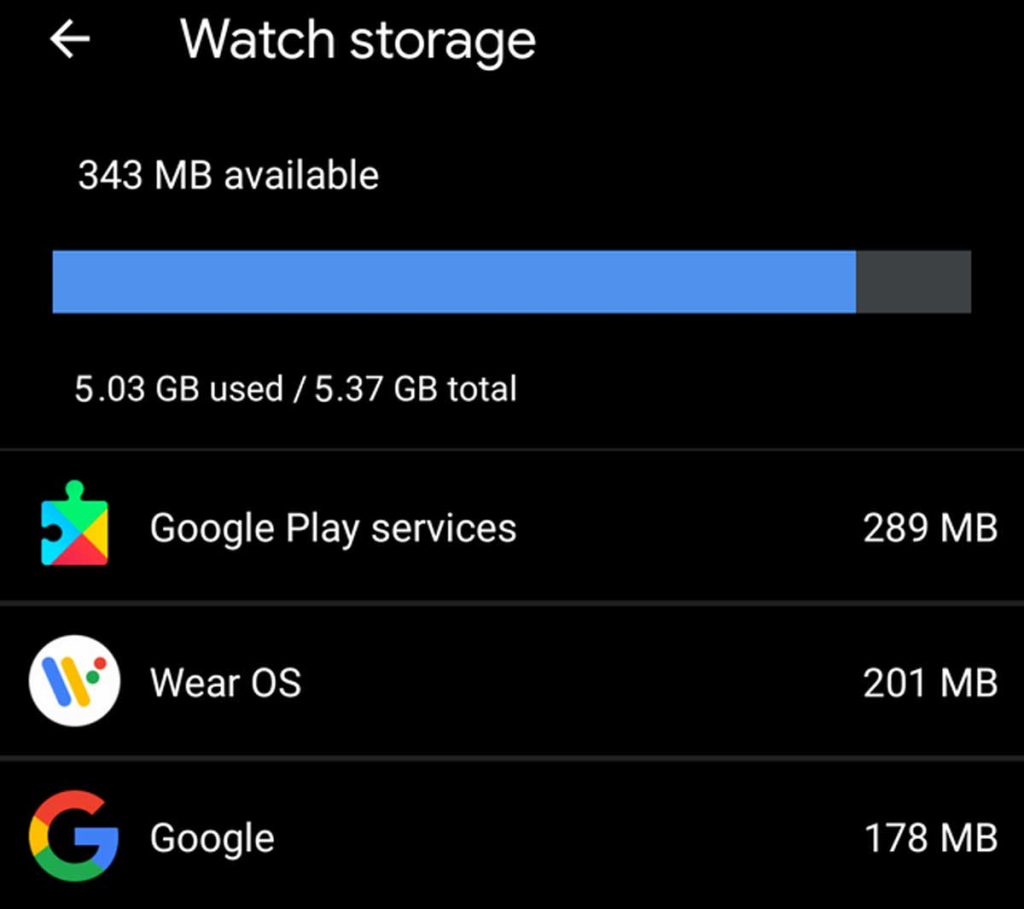
Task: Tap the Wear OS app icon
Action: [74, 681]
